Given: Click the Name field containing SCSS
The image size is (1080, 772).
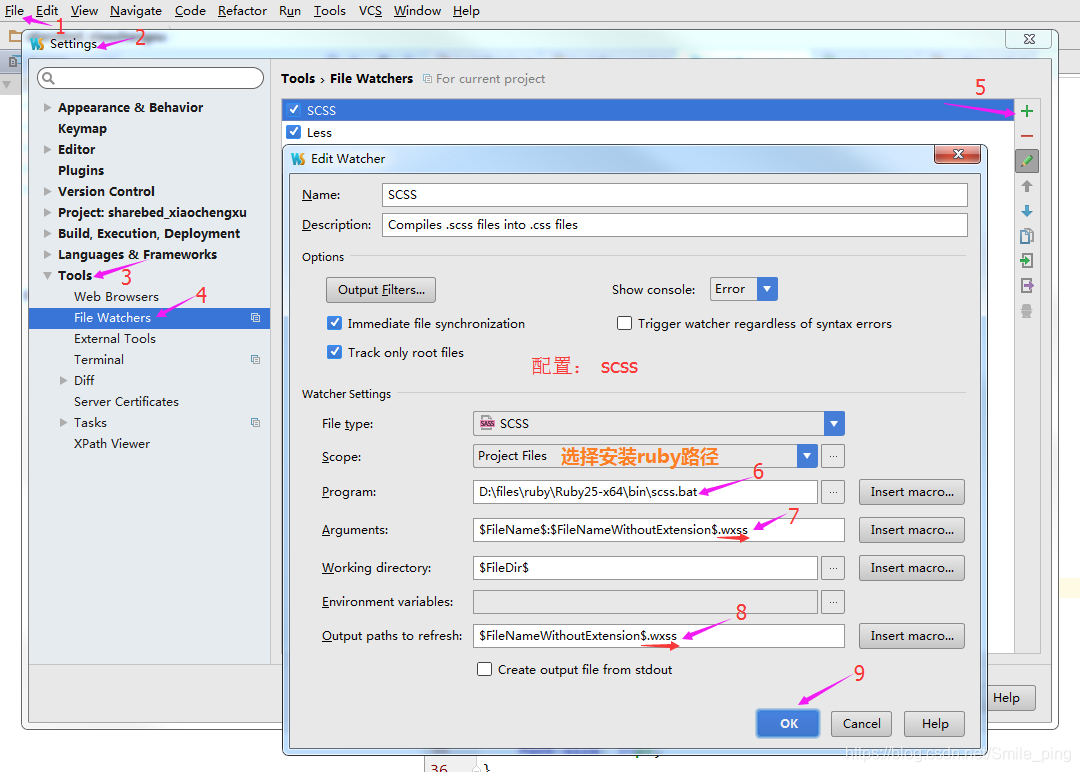Looking at the screenshot, I should (674, 195).
